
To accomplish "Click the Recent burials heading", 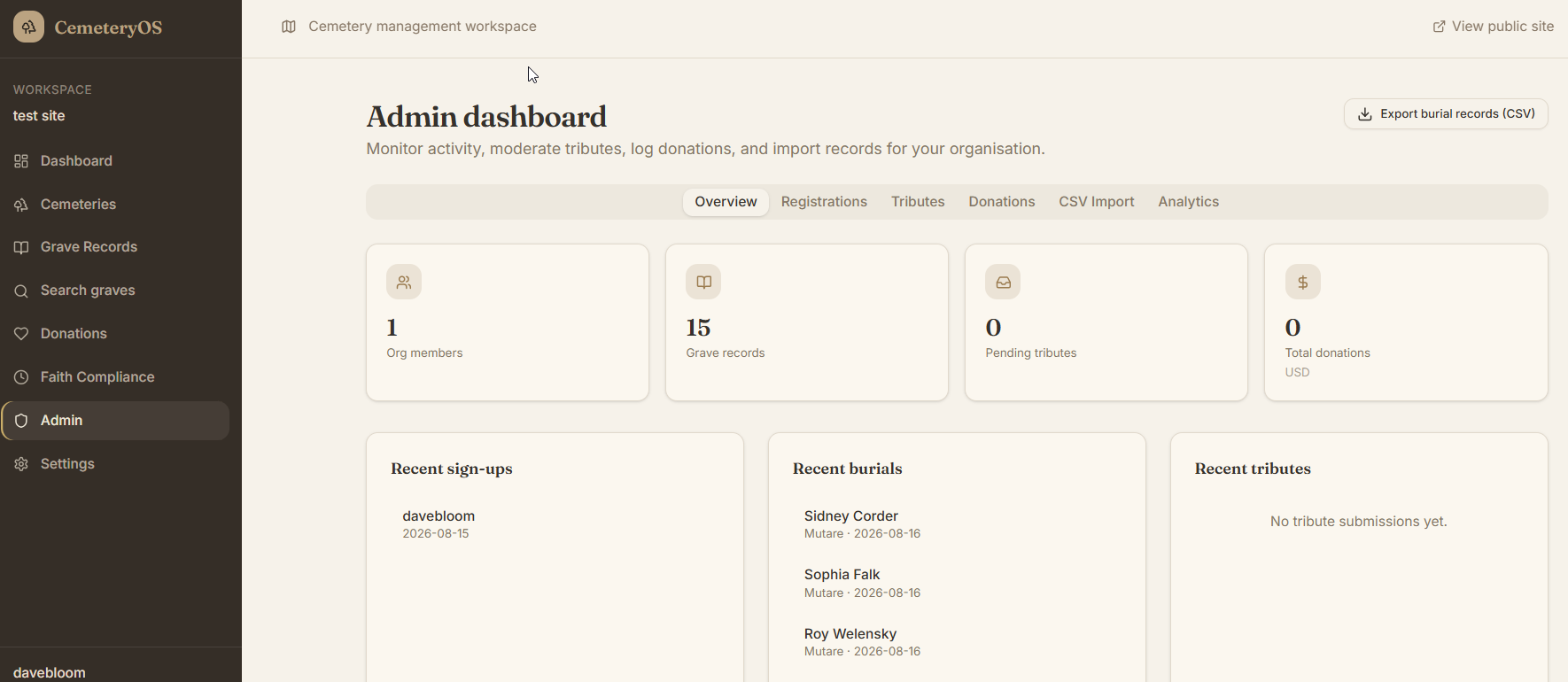I will (x=847, y=469).
